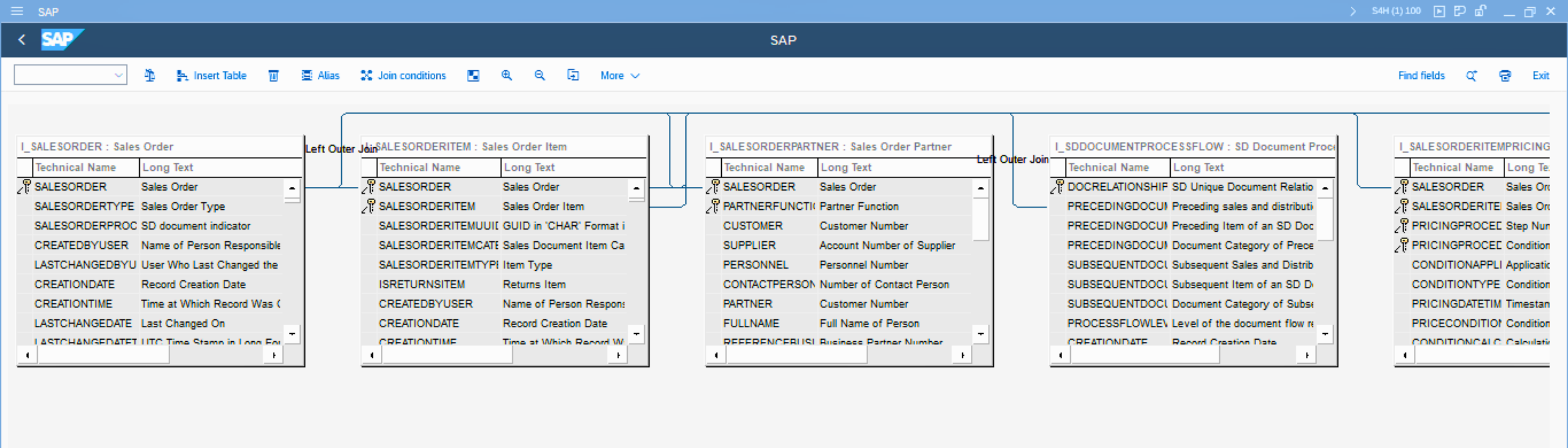The width and height of the screenshot is (1568, 448).
Task: Click the Find fields link
Action: click(1421, 75)
